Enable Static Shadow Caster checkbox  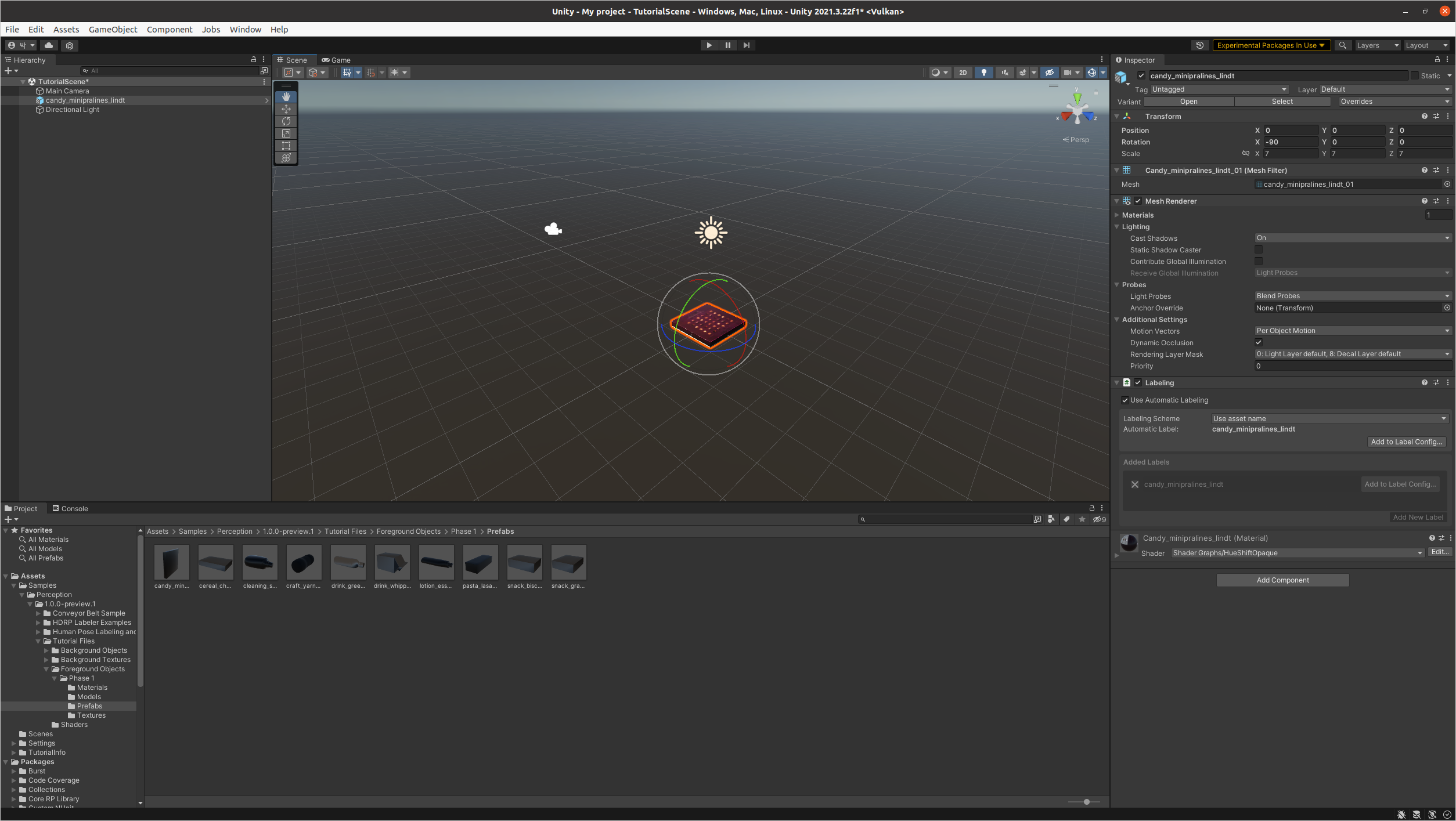click(1259, 250)
